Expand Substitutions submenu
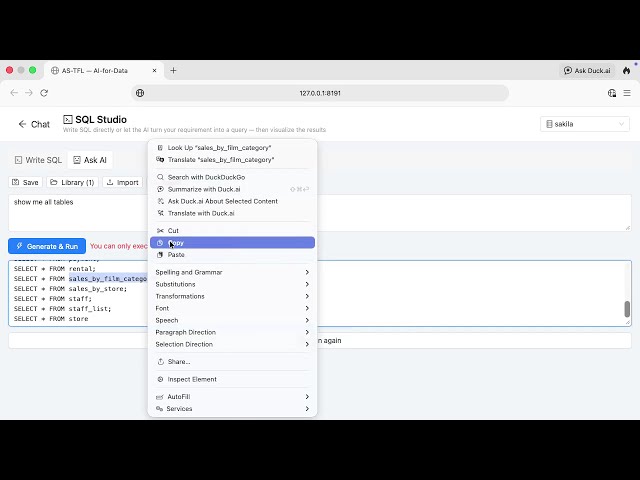 [232, 284]
